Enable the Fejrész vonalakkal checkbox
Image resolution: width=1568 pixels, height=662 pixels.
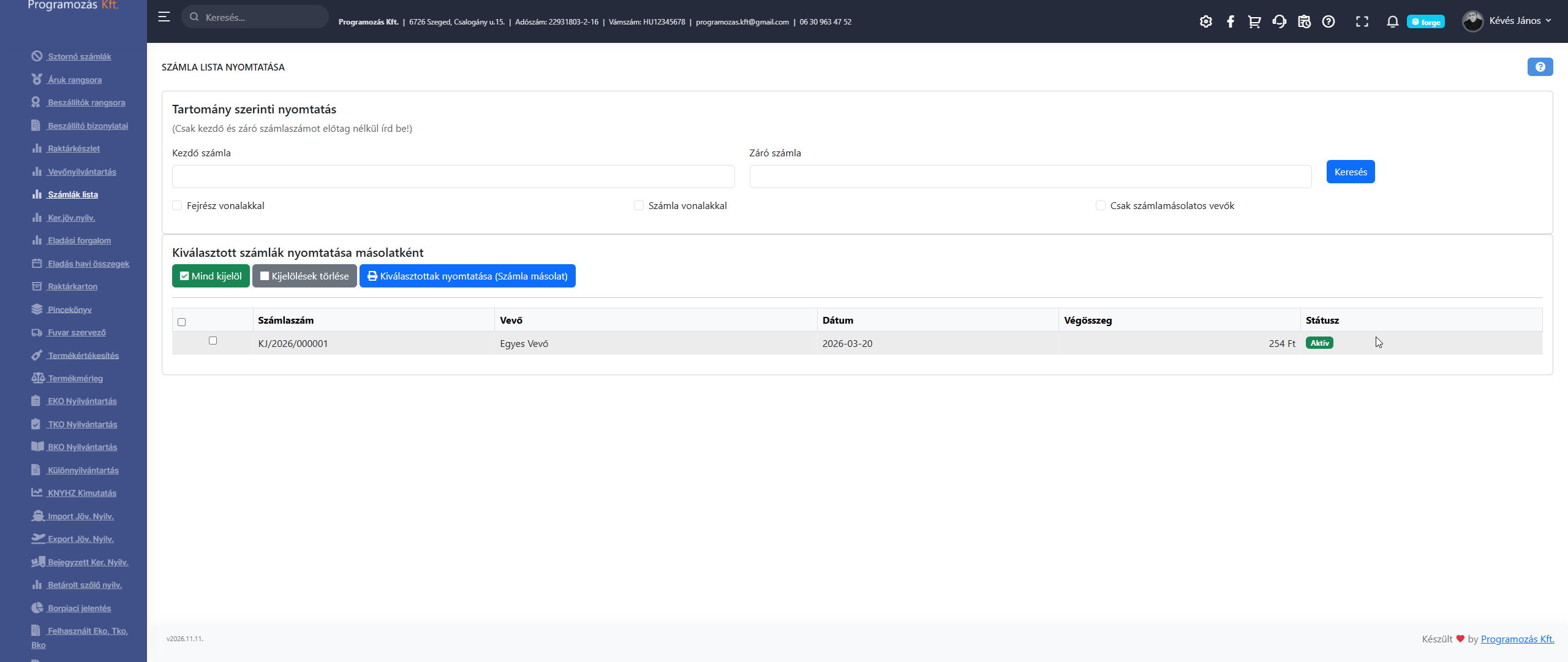coord(177,205)
